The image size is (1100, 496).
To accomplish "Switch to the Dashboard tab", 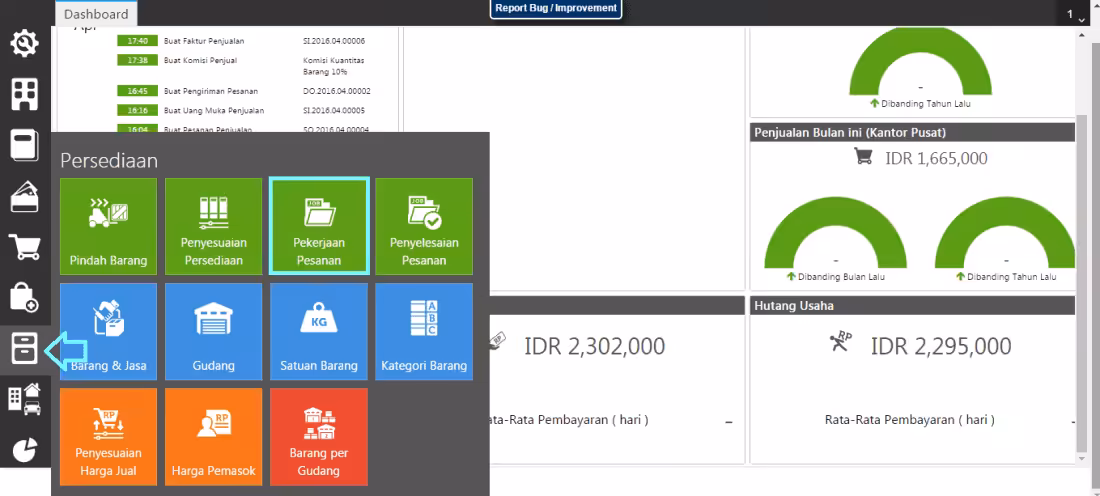I will click(x=96, y=14).
